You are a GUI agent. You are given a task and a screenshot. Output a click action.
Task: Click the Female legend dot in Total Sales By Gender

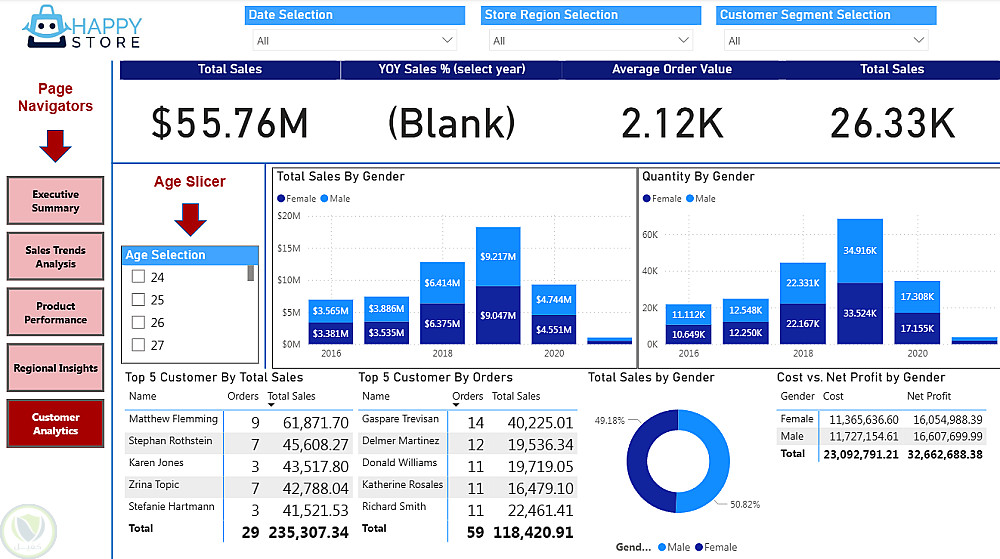click(281, 198)
